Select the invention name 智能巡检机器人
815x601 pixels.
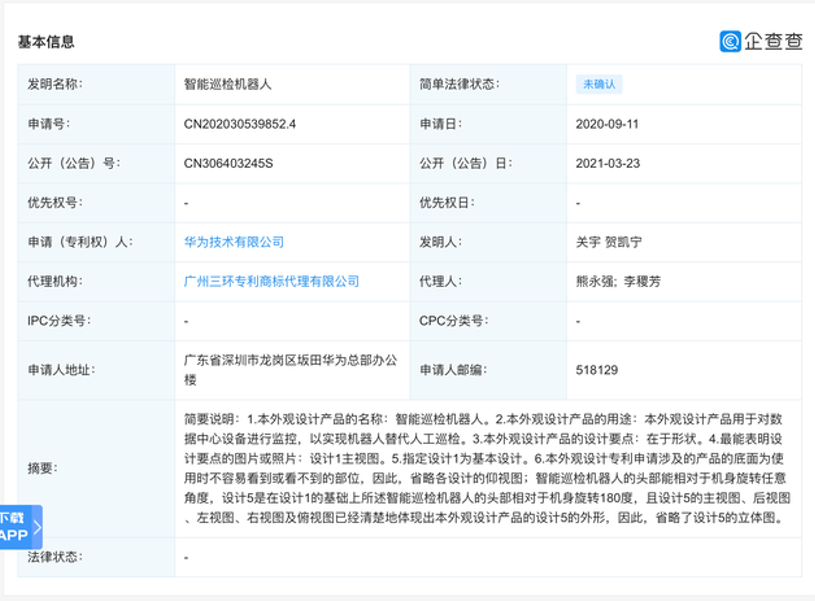coord(227,84)
